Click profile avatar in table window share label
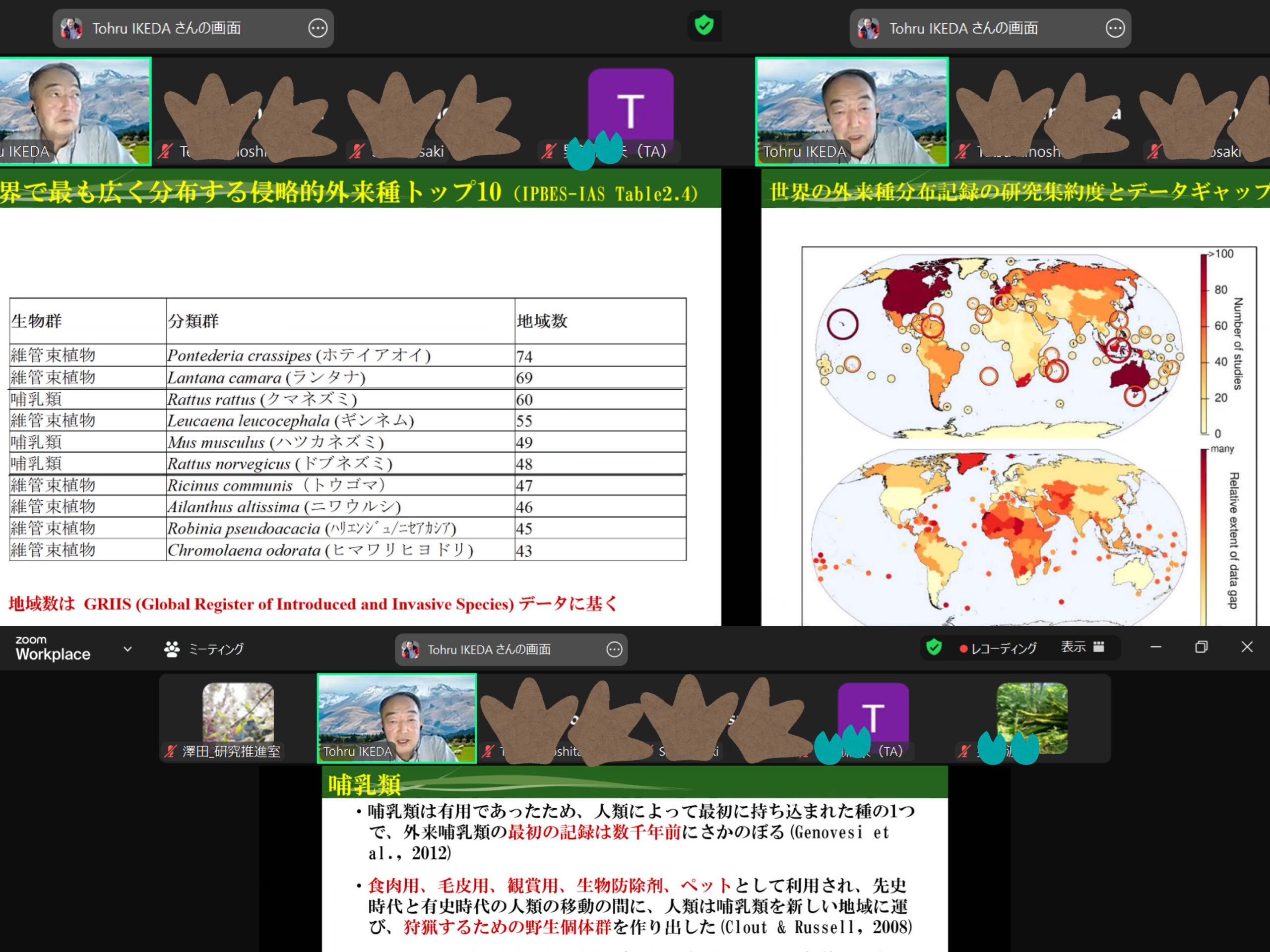The width and height of the screenshot is (1270, 952). [71, 28]
